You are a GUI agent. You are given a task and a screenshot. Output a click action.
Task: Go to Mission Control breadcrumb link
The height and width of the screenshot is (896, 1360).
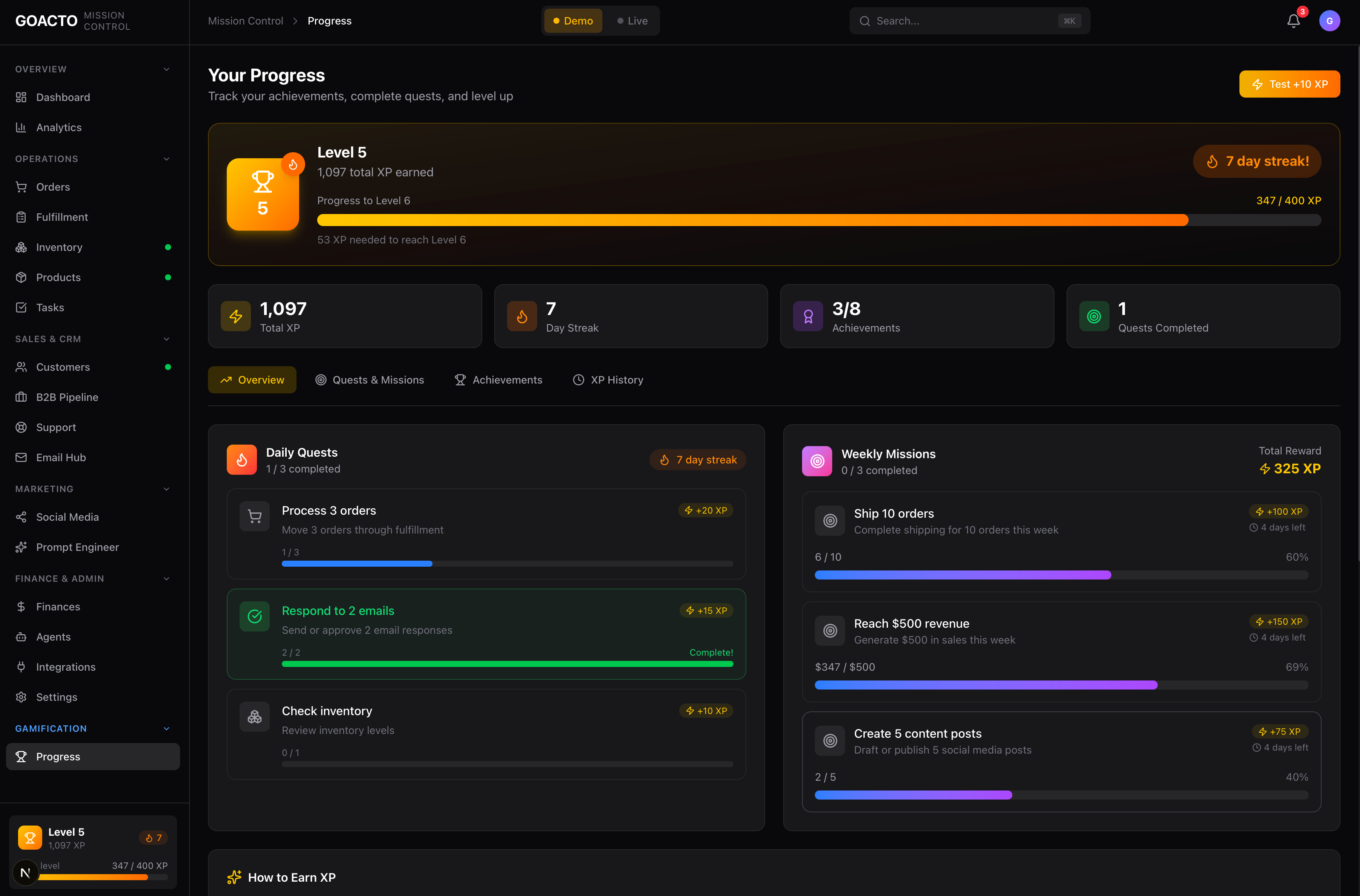(x=245, y=21)
